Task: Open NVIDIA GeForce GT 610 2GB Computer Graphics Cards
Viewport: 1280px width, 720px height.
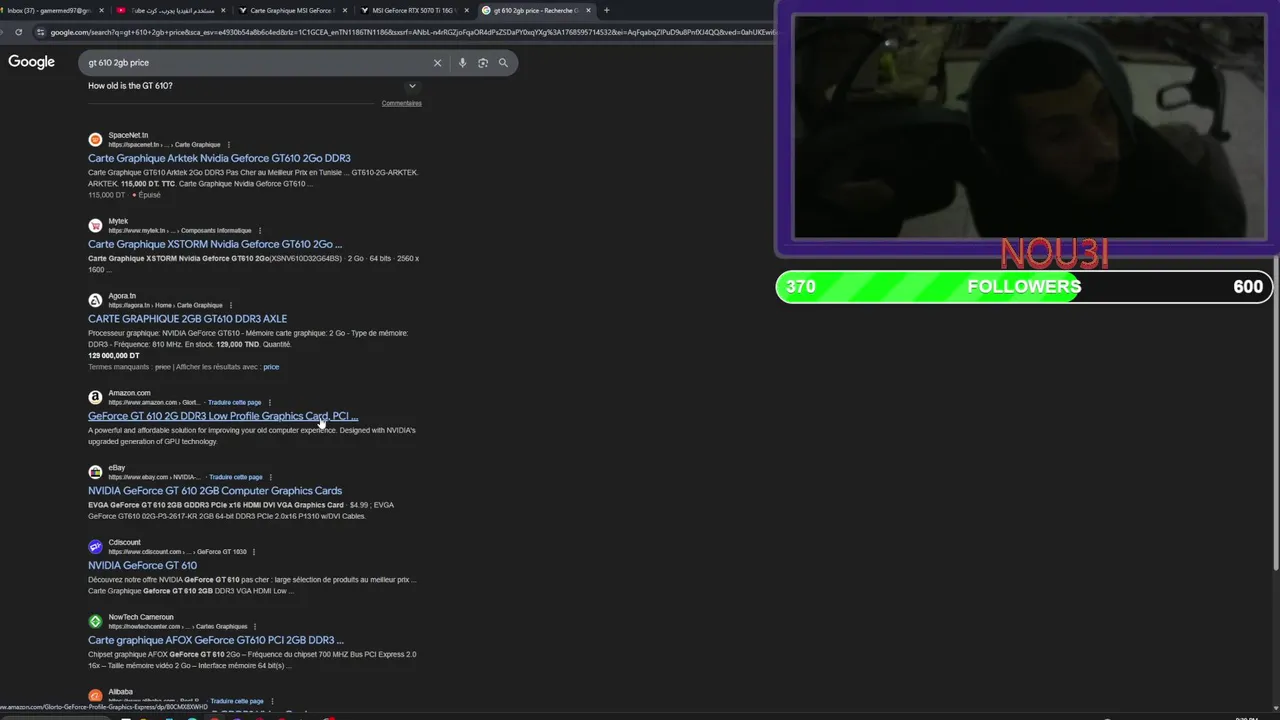Action: [215, 491]
